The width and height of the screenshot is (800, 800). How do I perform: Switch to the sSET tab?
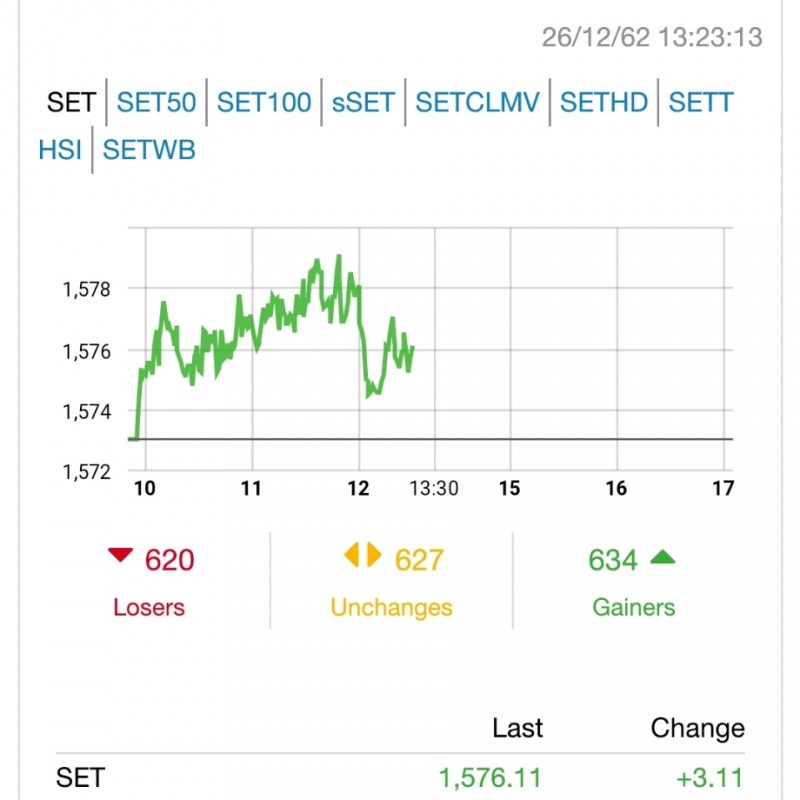tap(363, 102)
